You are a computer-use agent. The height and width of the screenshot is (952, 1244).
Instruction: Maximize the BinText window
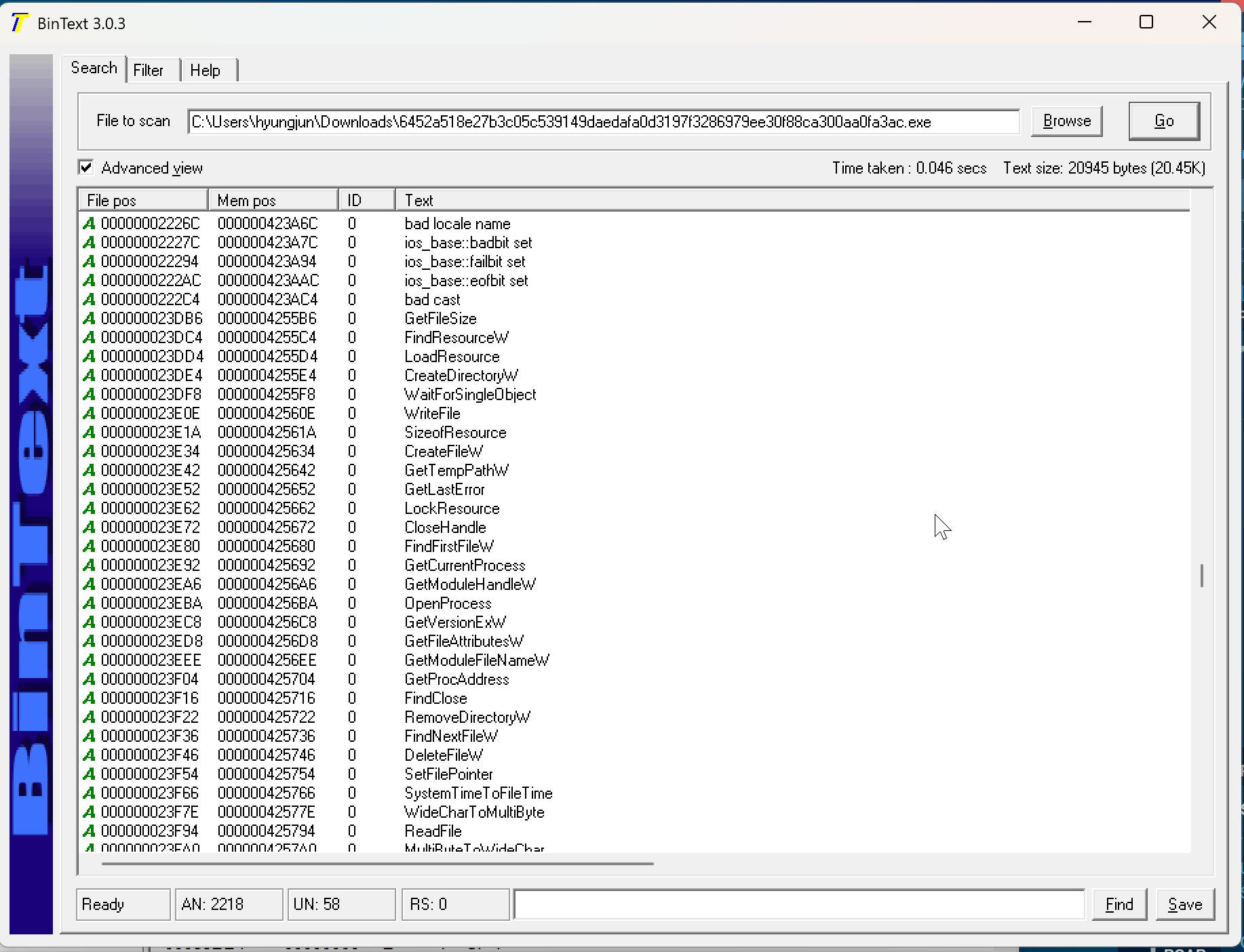pos(1146,22)
